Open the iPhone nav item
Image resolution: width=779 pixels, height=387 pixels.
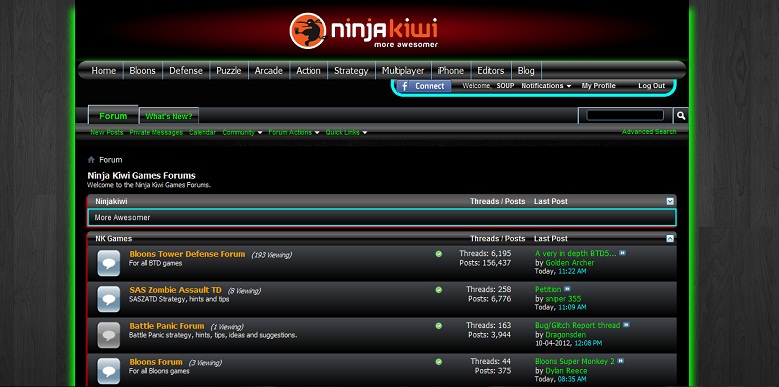pyautogui.click(x=451, y=71)
